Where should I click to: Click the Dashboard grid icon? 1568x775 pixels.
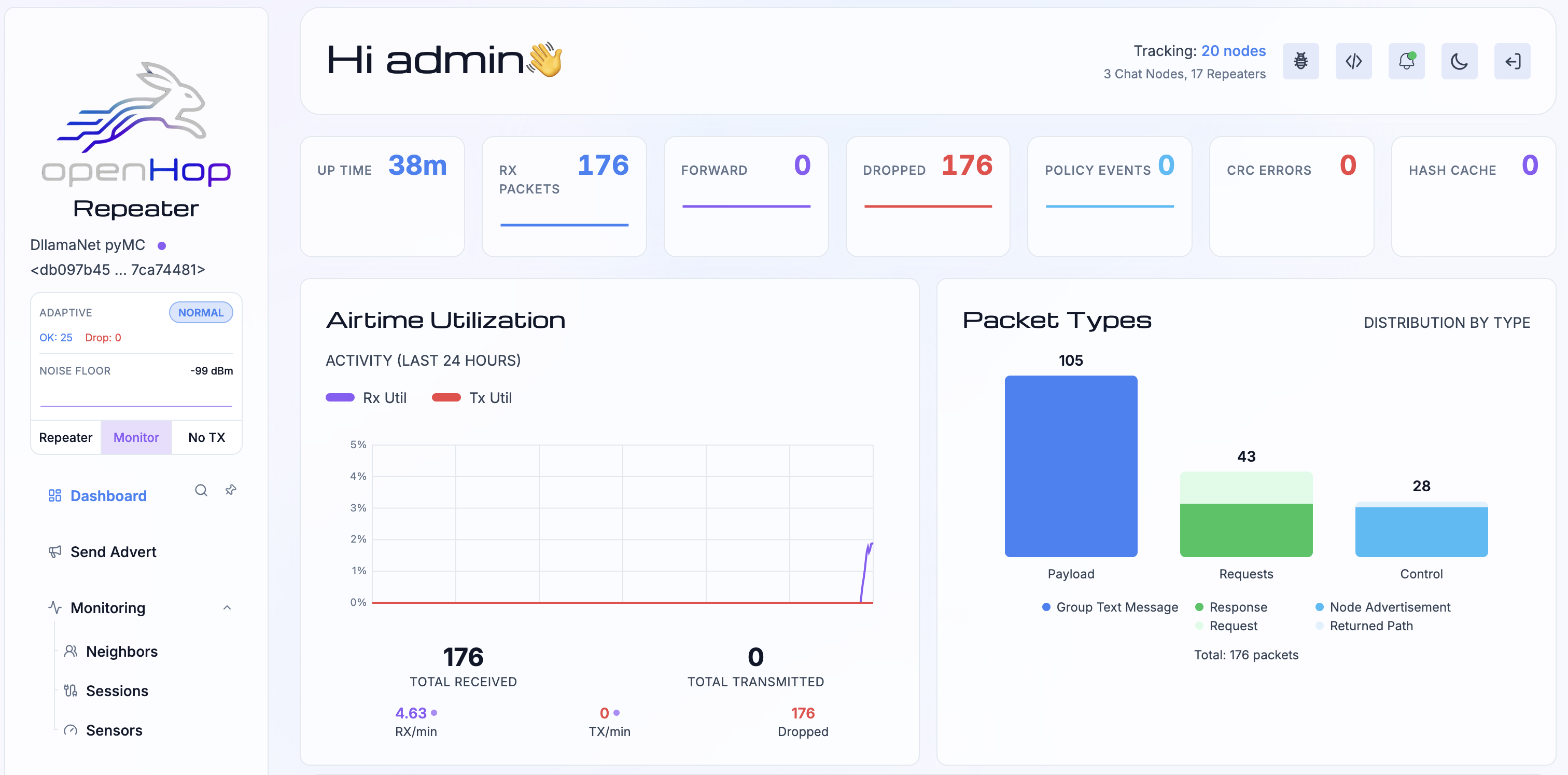(55, 495)
